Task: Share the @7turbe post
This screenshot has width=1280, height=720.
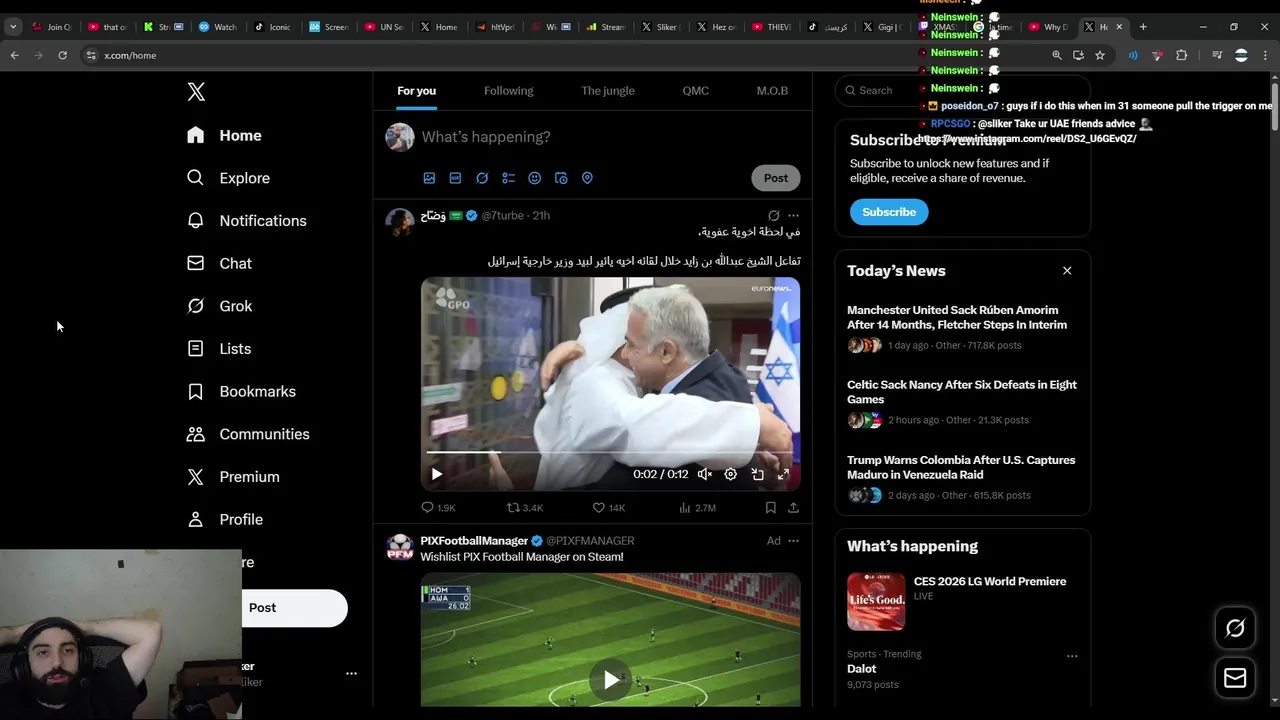Action: pos(793,508)
